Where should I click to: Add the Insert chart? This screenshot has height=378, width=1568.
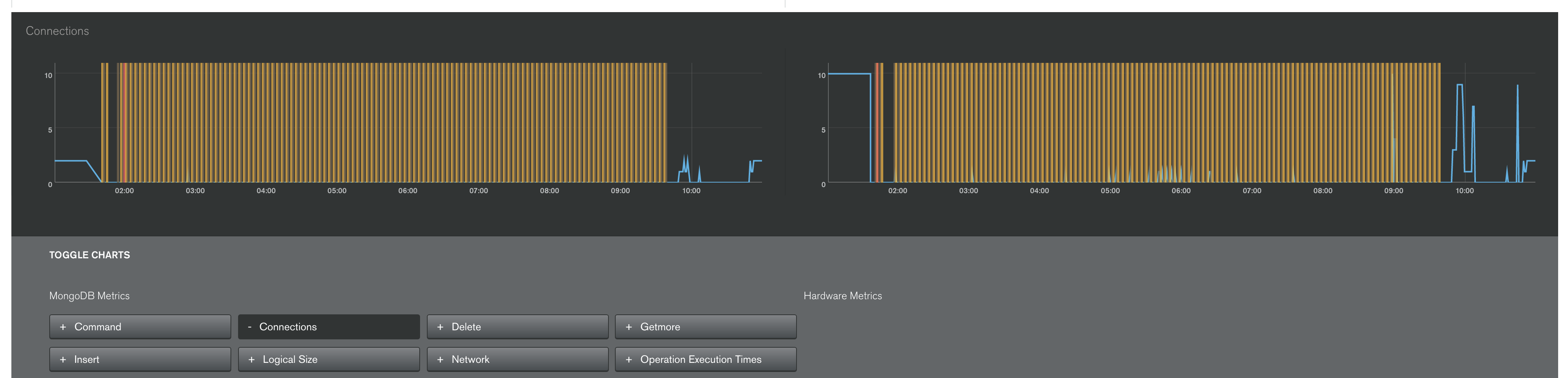[140, 359]
